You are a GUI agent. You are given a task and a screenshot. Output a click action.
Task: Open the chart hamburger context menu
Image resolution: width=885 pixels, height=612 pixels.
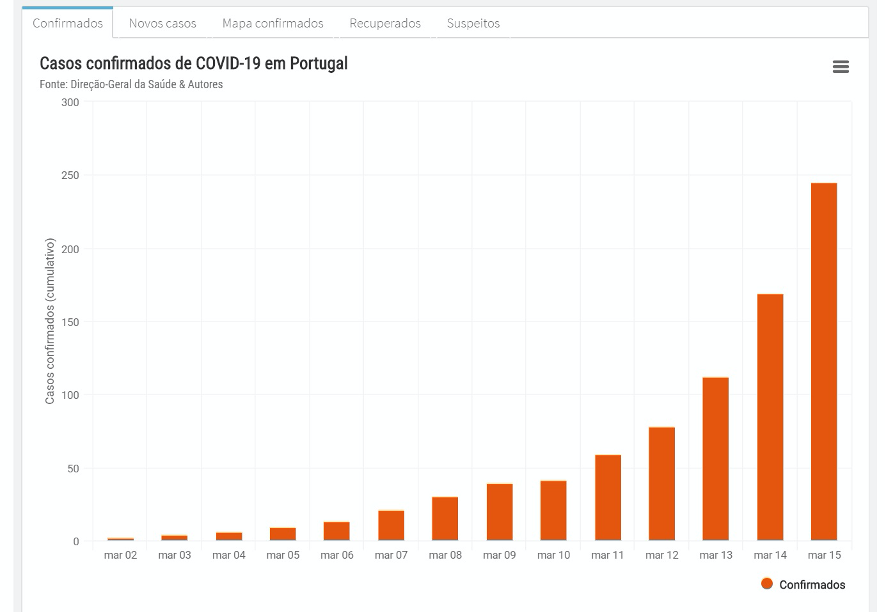coord(840,67)
